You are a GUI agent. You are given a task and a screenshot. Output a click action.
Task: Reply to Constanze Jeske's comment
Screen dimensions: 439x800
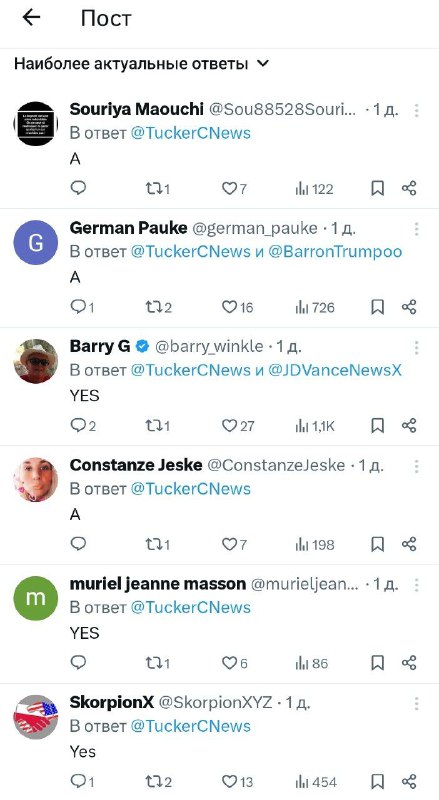[78, 544]
